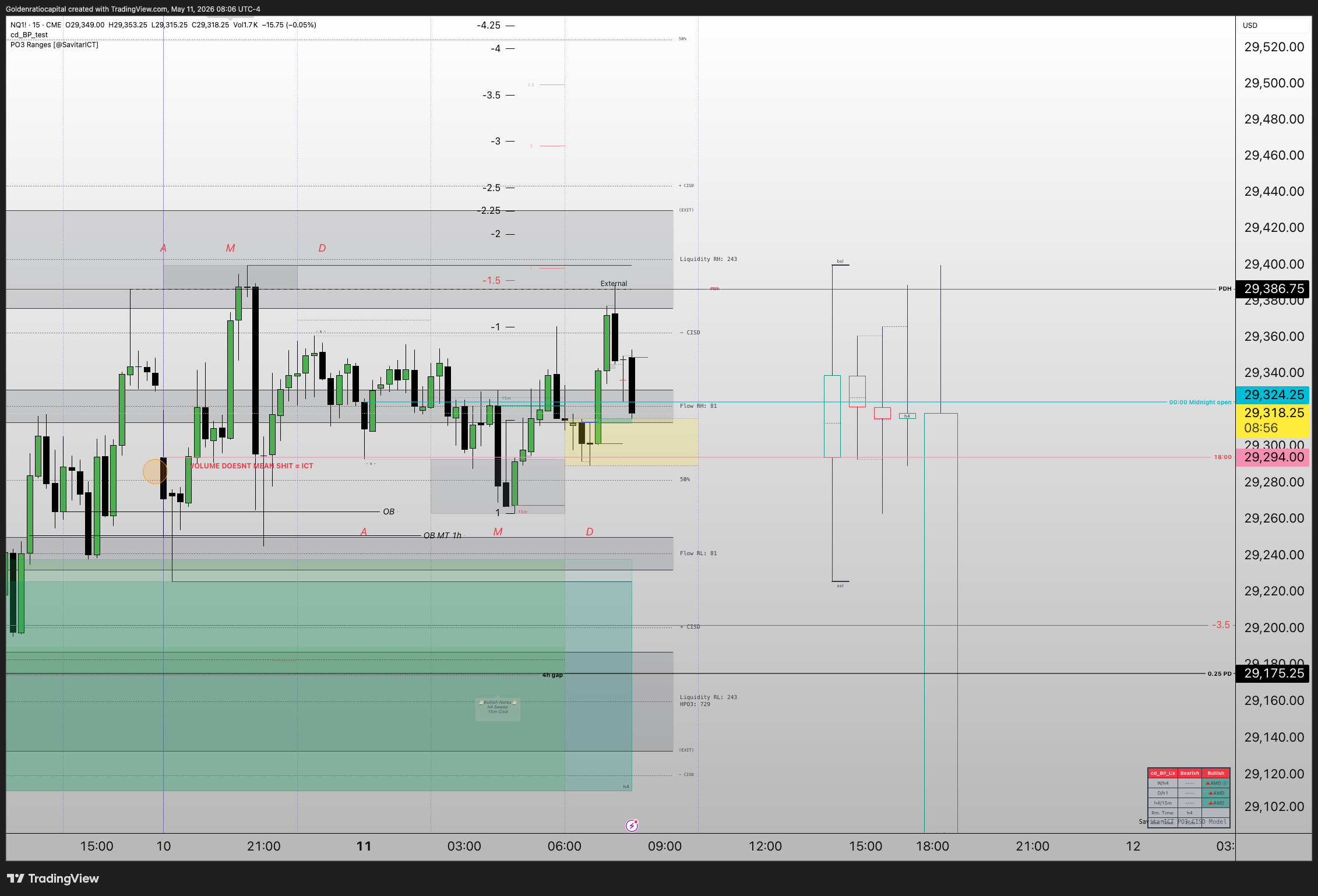Click the External label above the swing high

click(x=614, y=284)
